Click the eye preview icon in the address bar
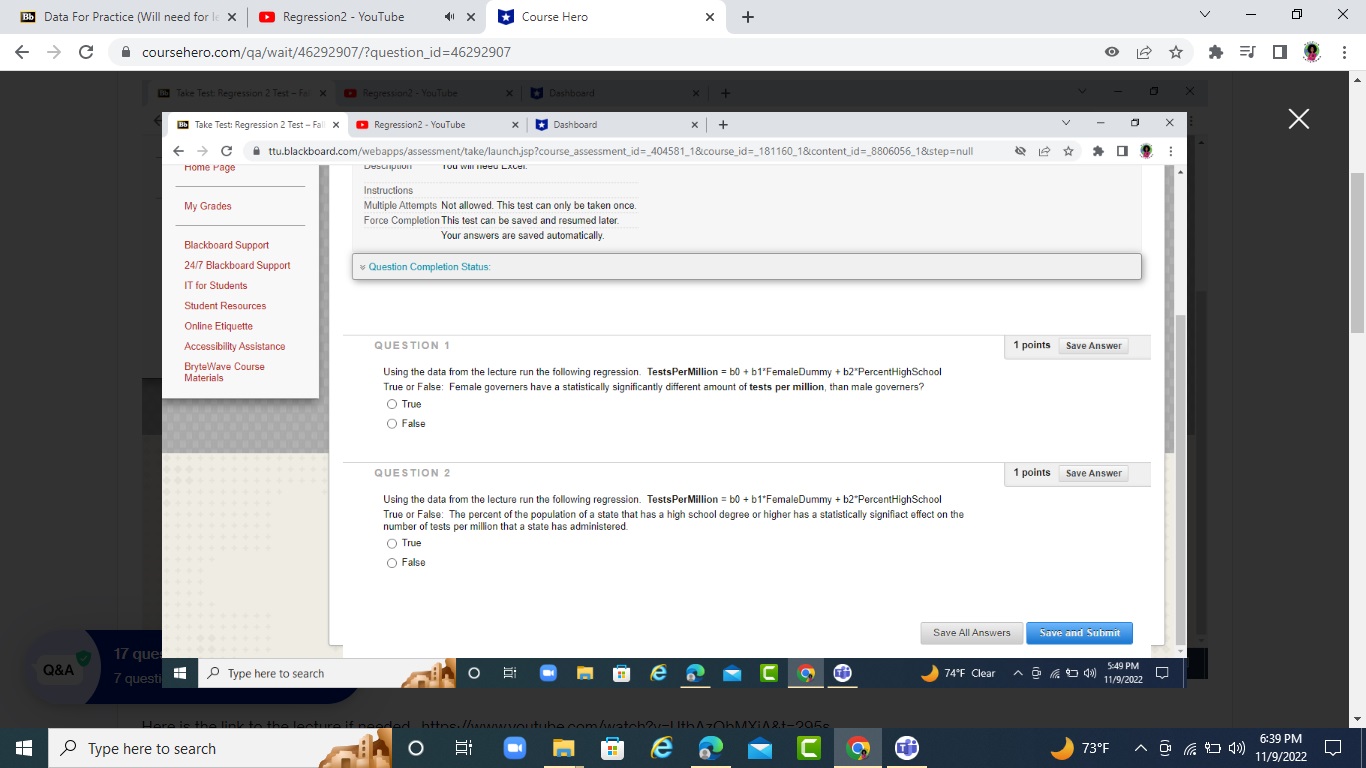Image resolution: width=1366 pixels, height=768 pixels. pos(1111,52)
